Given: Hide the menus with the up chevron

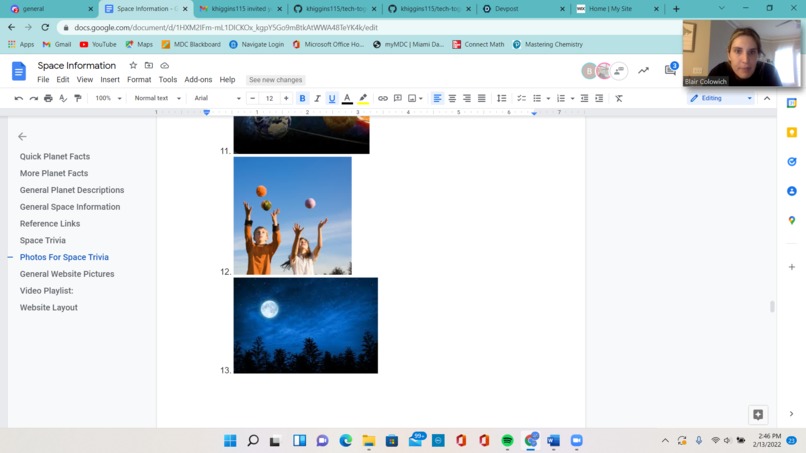Looking at the screenshot, I should click(767, 98).
